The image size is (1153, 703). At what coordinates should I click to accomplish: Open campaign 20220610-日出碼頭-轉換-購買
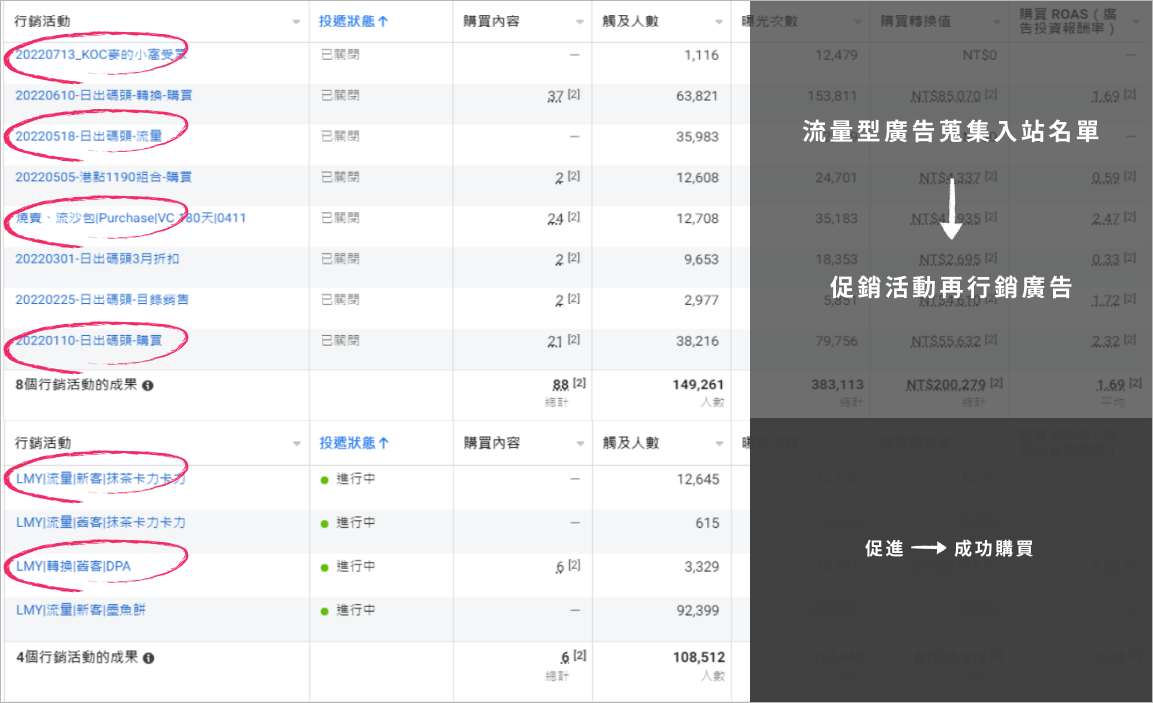104,96
